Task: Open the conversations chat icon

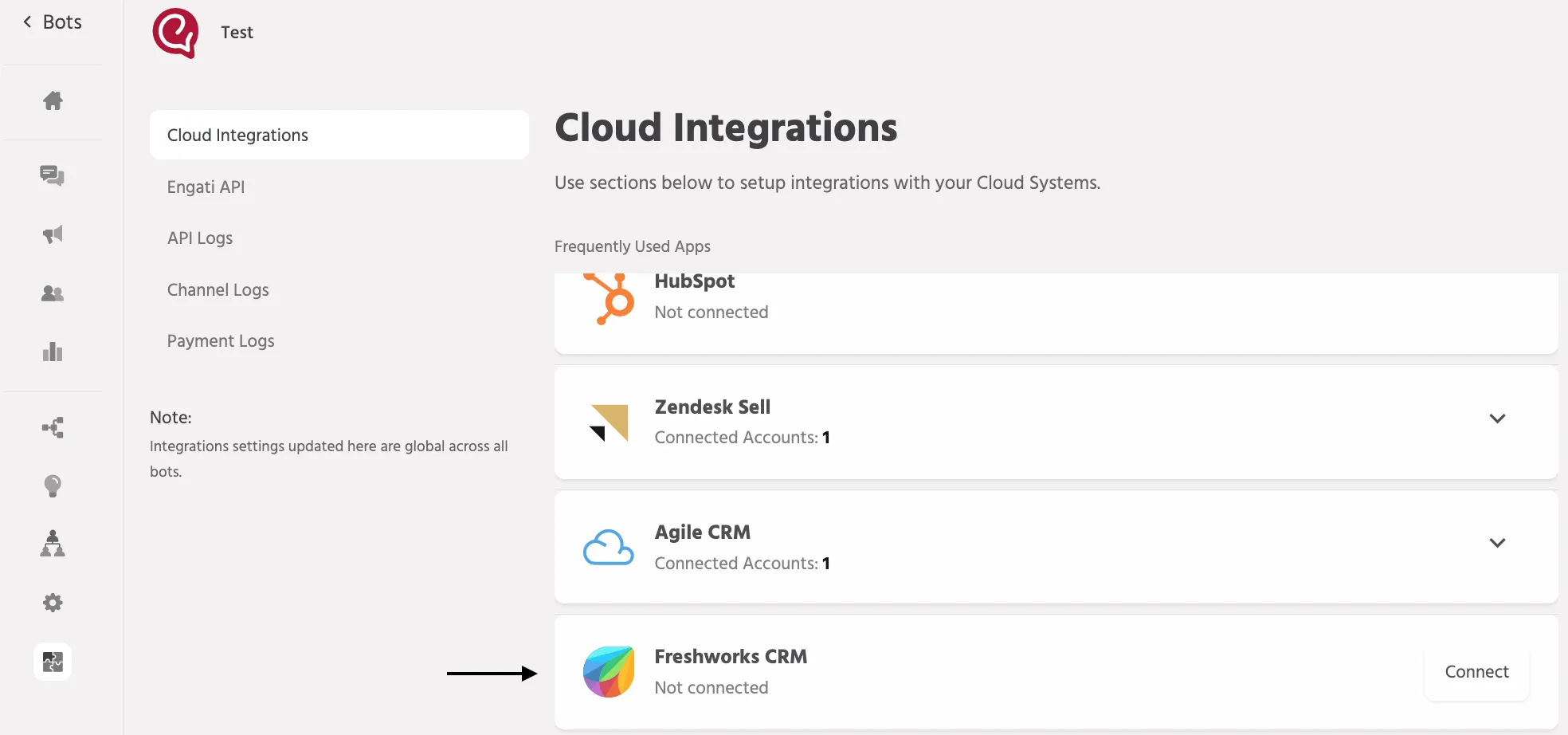Action: click(53, 175)
